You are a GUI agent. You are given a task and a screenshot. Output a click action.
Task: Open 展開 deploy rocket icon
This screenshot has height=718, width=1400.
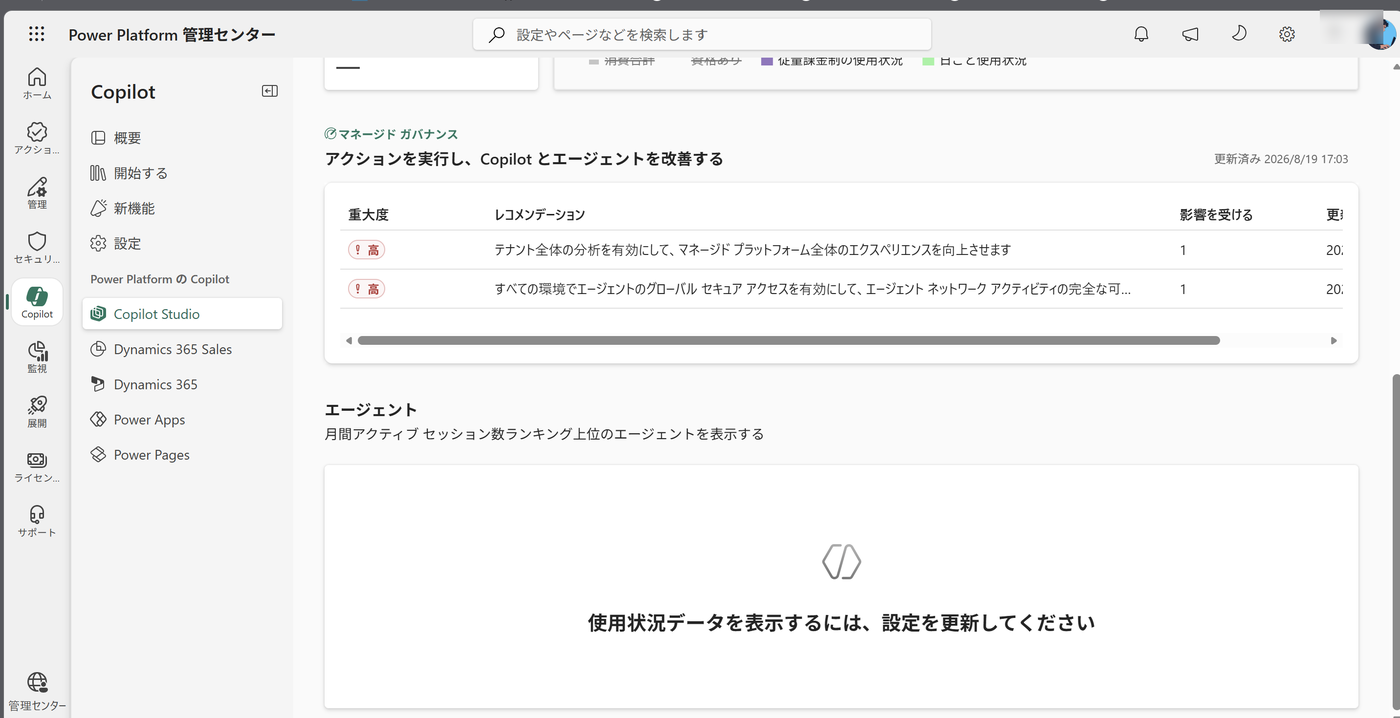(37, 412)
